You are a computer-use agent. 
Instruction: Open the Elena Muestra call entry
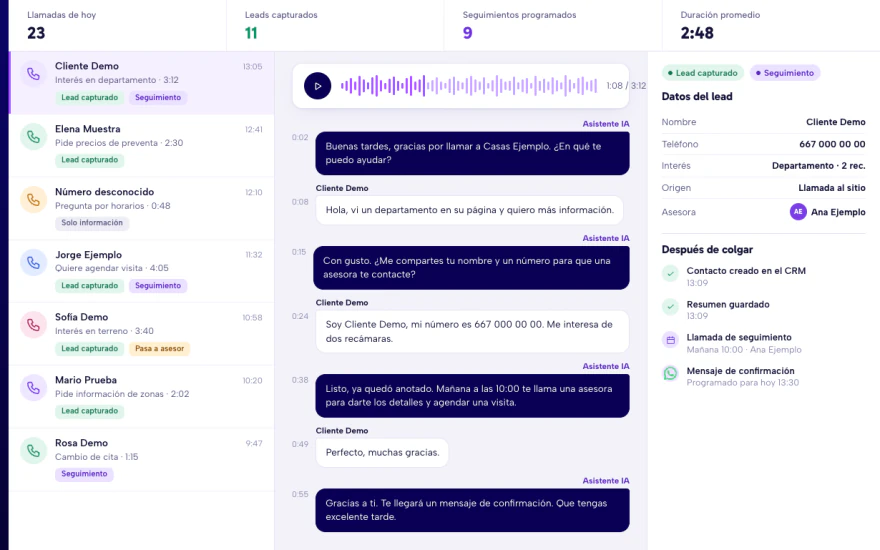(x=142, y=145)
